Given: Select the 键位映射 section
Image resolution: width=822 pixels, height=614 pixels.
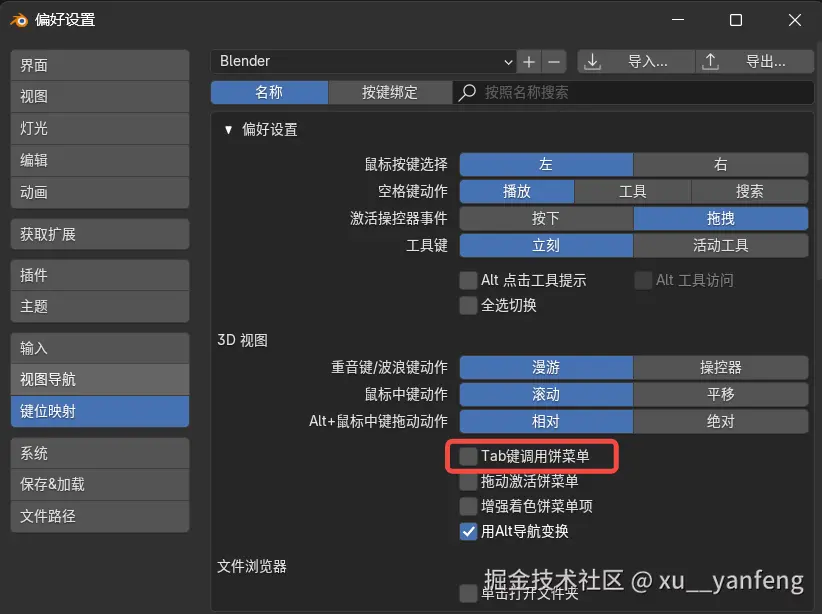Looking at the screenshot, I should click(100, 412).
